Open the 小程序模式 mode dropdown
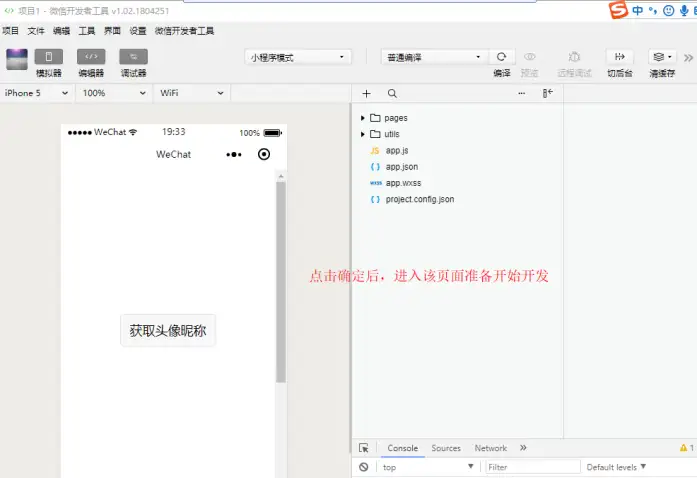 297,57
